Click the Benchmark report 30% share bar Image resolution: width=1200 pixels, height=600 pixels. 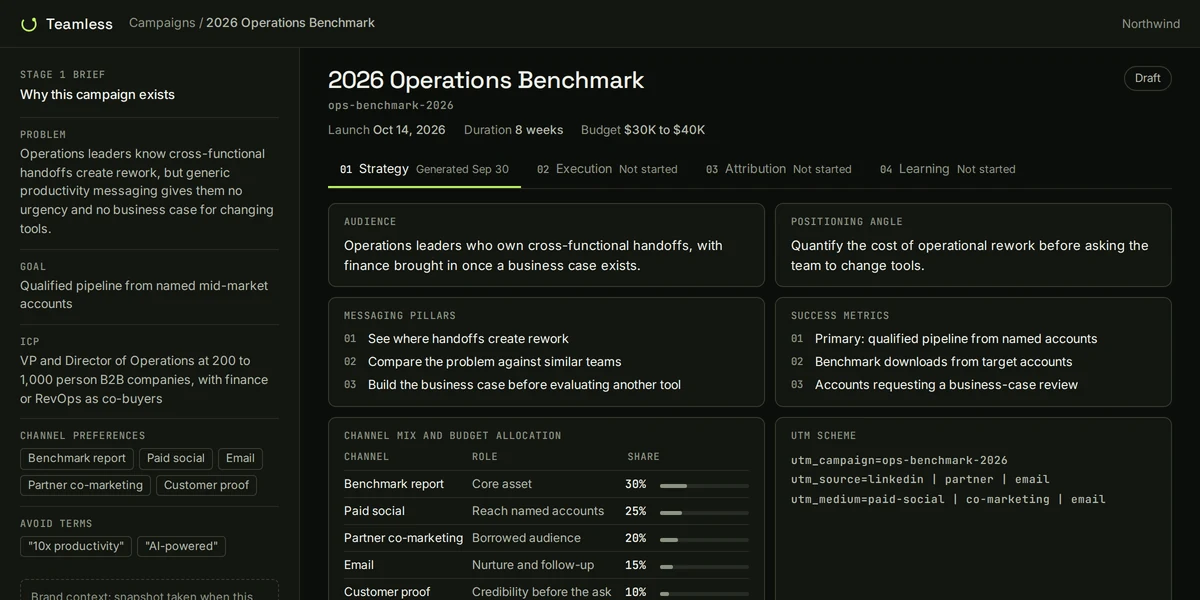coord(704,485)
